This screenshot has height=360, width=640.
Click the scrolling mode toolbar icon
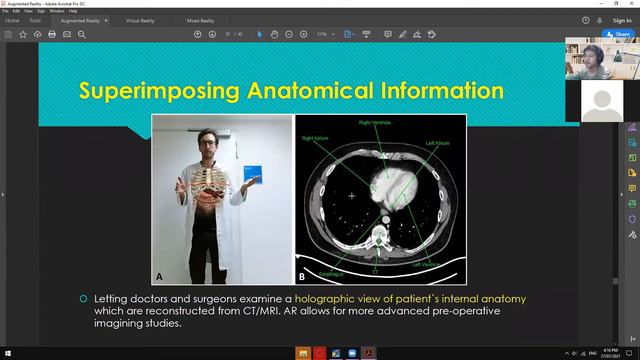point(366,35)
